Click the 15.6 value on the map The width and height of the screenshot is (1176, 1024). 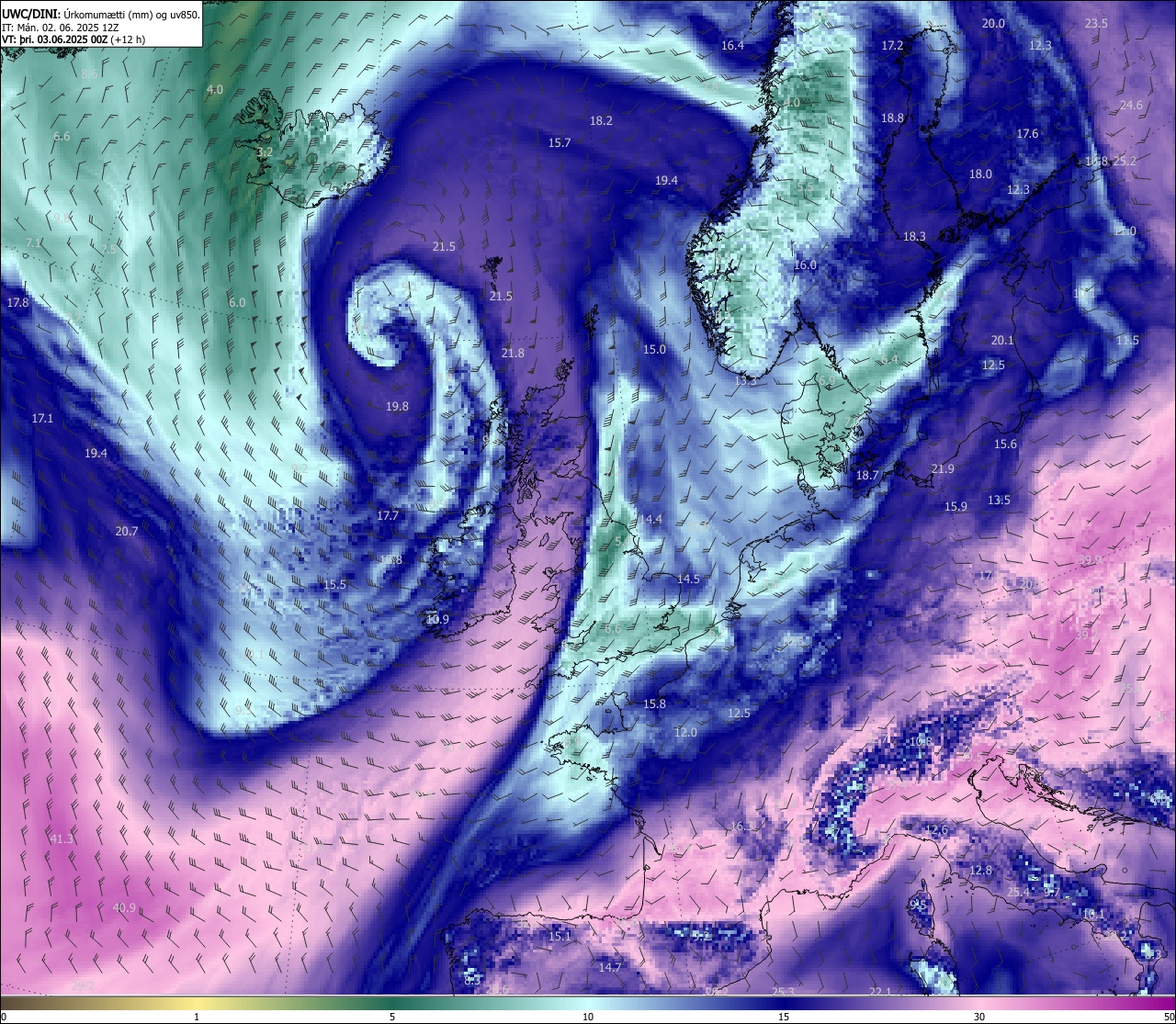pos(1005,444)
